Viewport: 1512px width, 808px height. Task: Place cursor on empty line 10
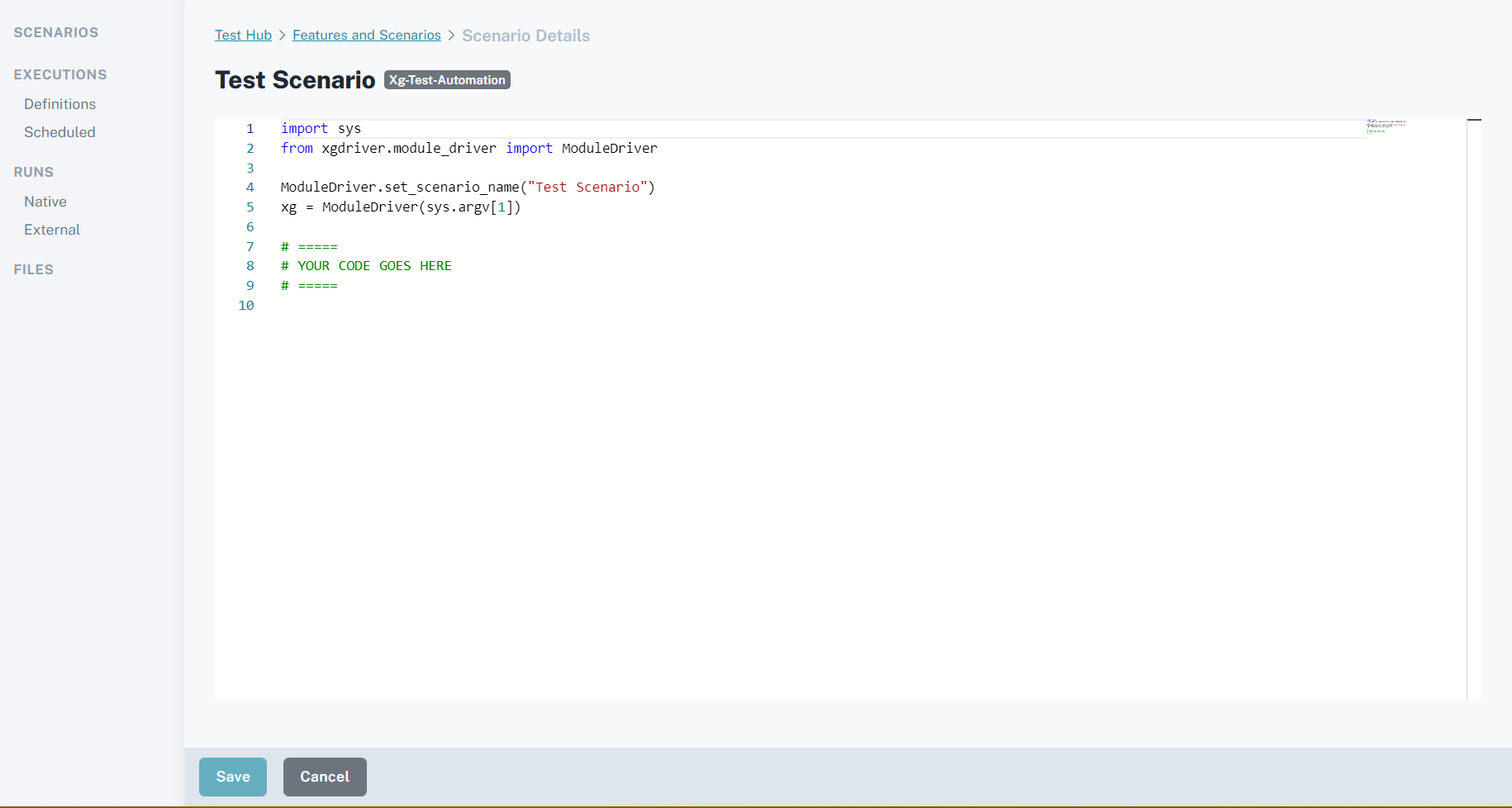tap(496, 306)
